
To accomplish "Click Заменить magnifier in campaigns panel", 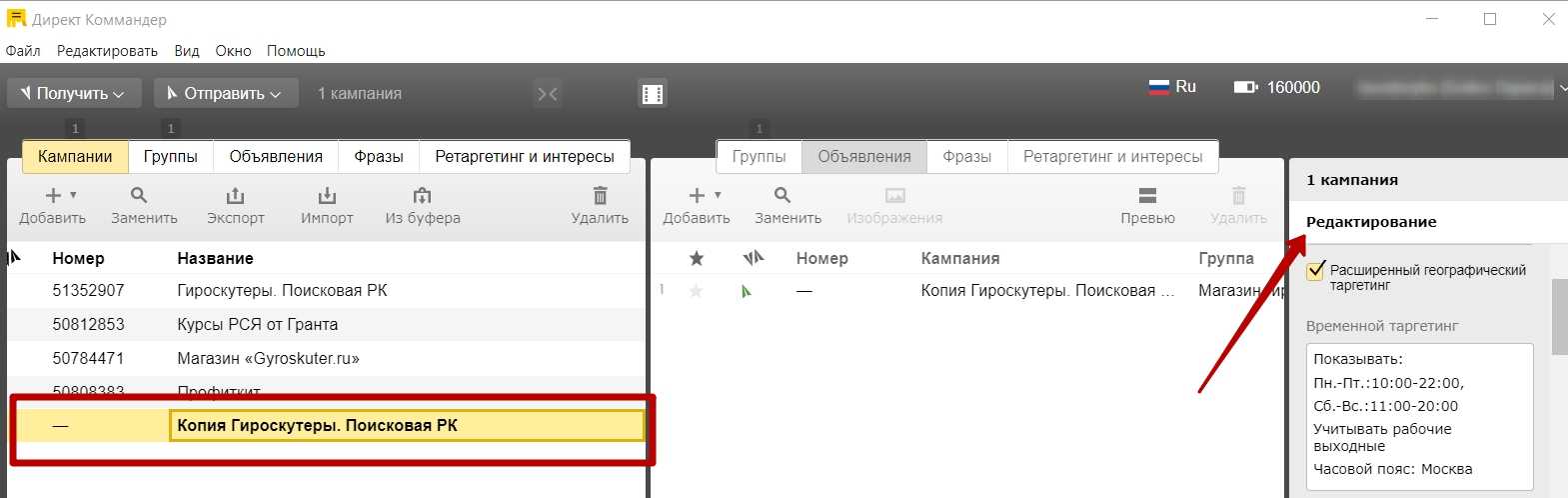I will pos(140,196).
